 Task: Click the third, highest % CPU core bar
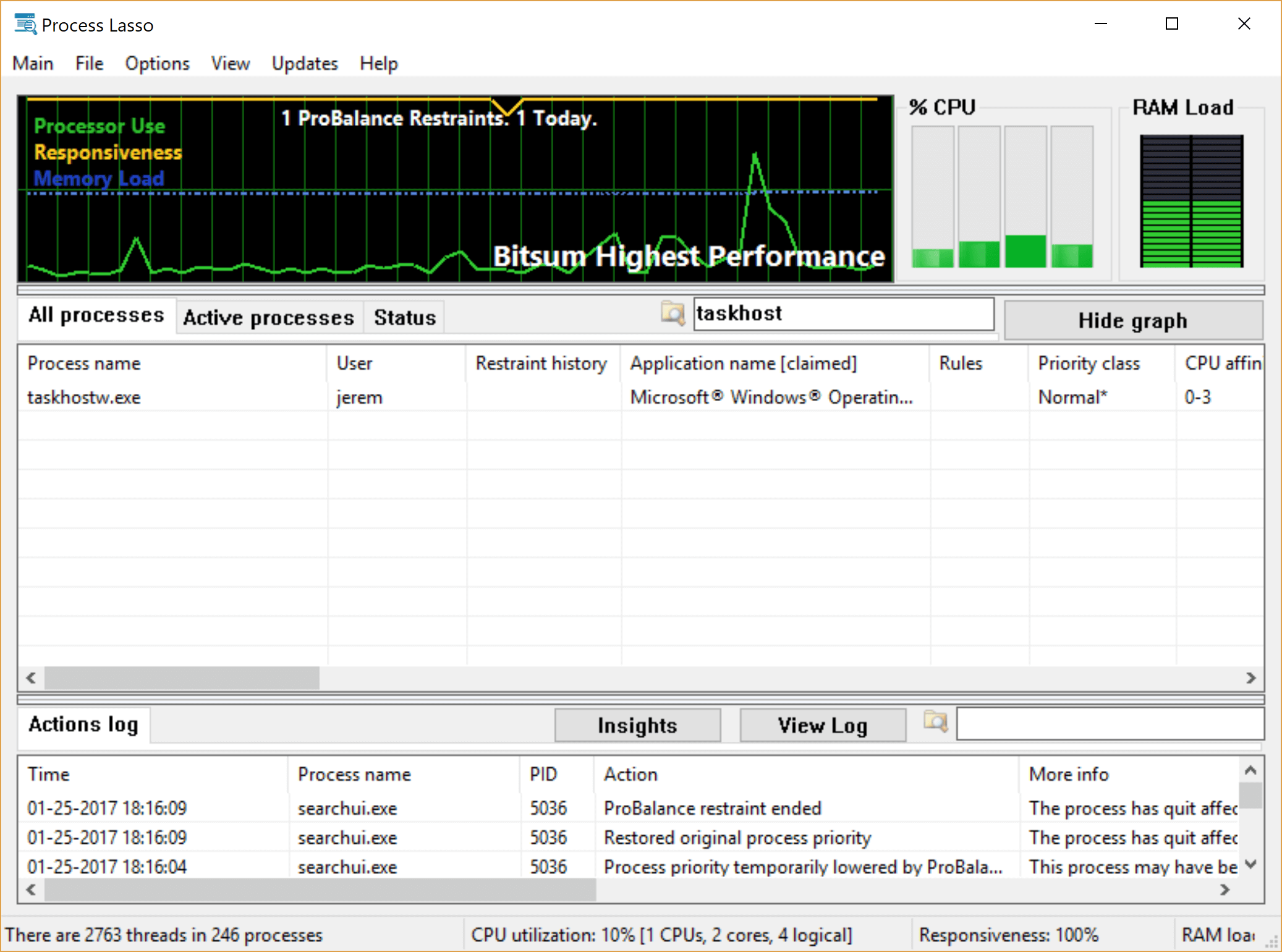(x=1025, y=197)
